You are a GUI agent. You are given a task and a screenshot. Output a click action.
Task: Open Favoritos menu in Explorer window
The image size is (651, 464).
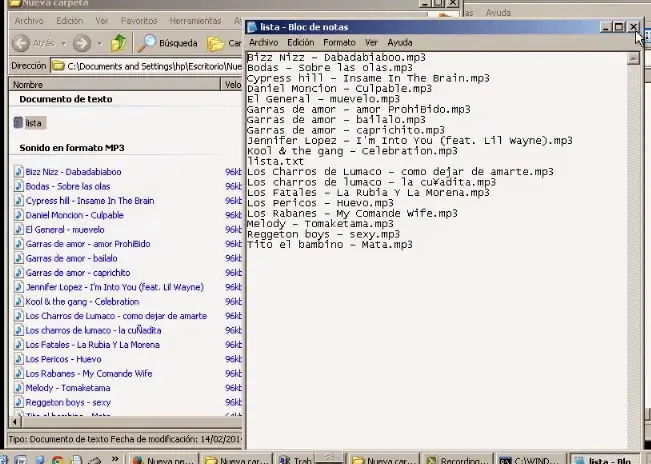coord(139,20)
